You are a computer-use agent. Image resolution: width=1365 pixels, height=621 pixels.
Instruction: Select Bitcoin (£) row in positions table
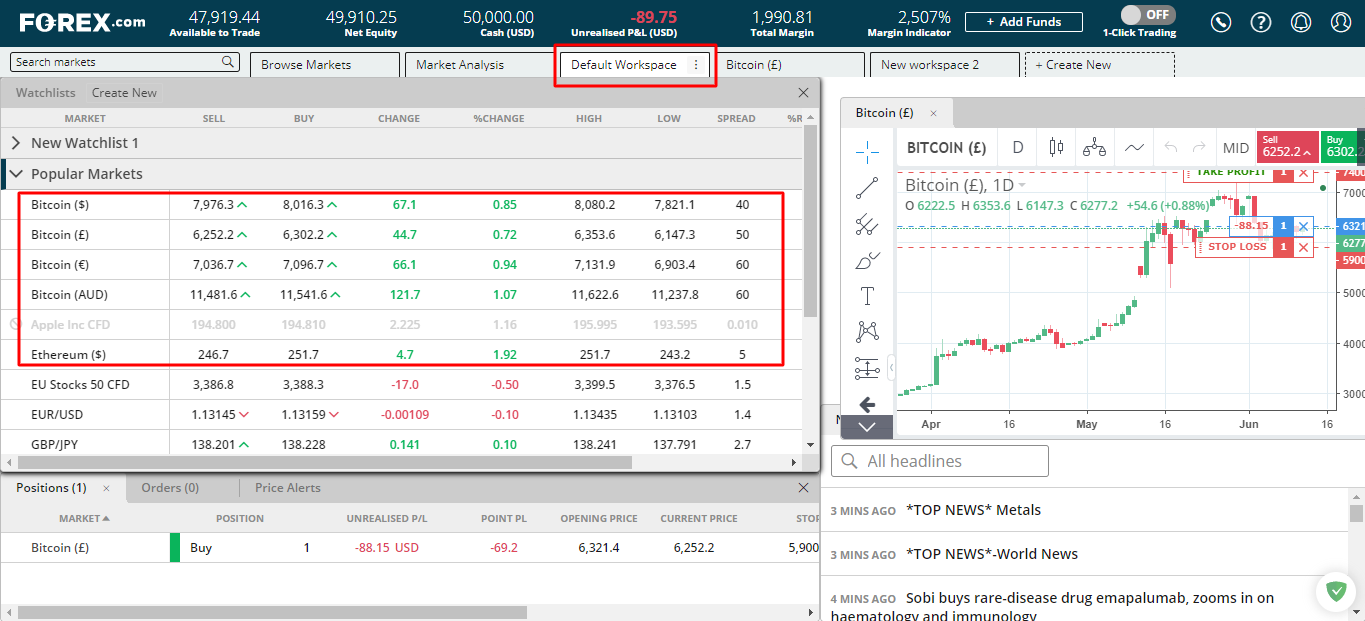tap(410, 548)
